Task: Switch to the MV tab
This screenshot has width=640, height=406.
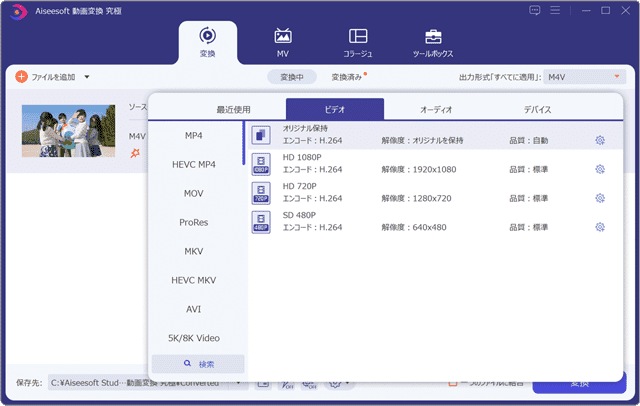Action: (282, 42)
